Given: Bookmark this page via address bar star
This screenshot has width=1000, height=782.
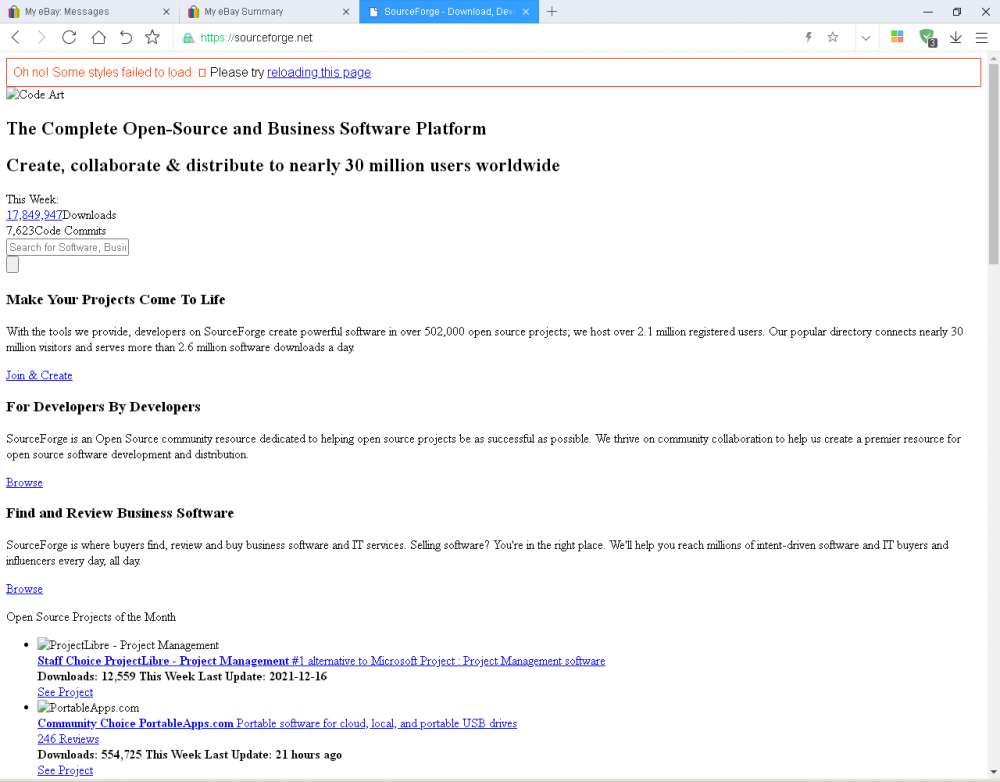Looking at the screenshot, I should 833,37.
